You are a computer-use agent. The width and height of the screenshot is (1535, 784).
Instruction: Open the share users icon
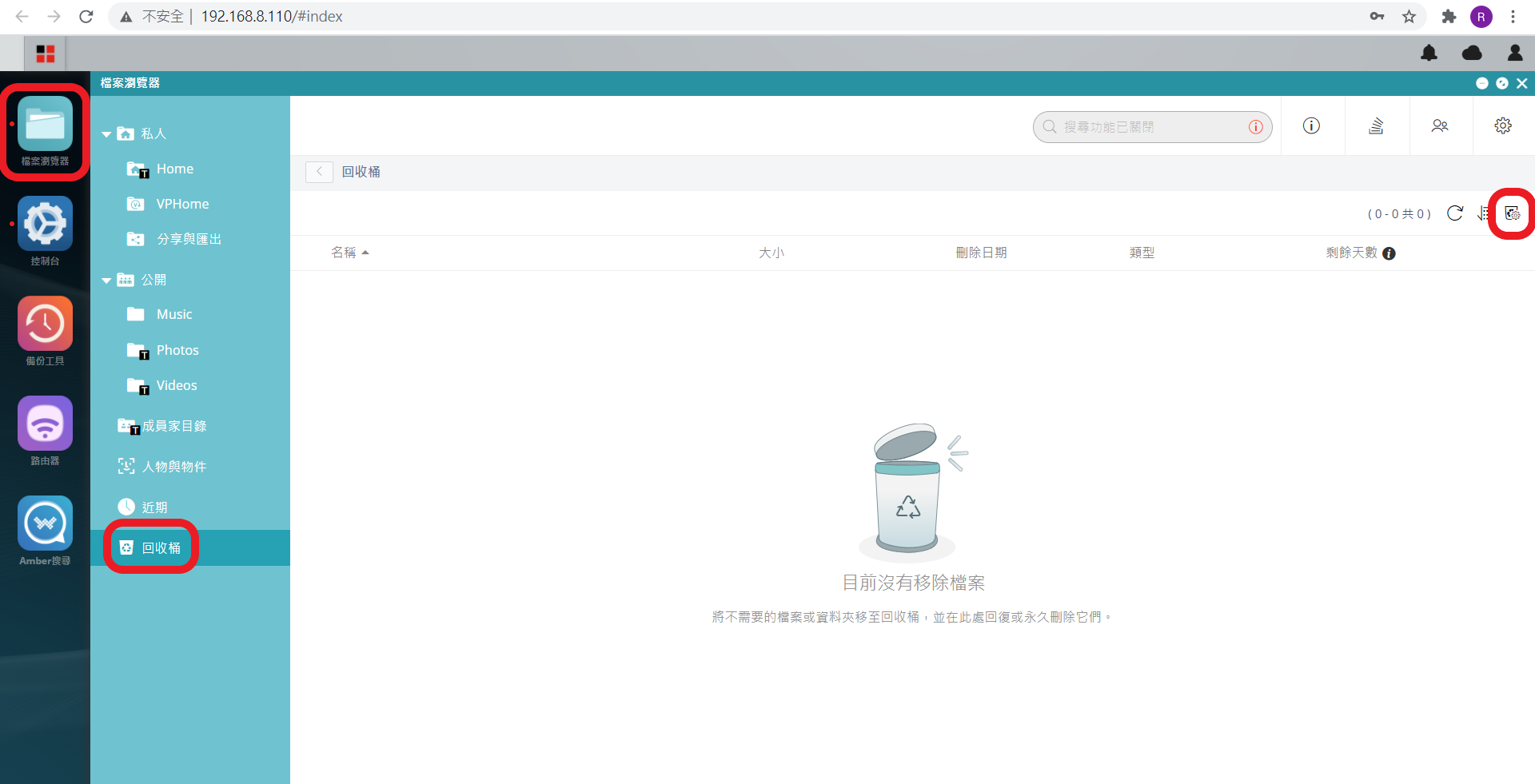(x=1440, y=125)
